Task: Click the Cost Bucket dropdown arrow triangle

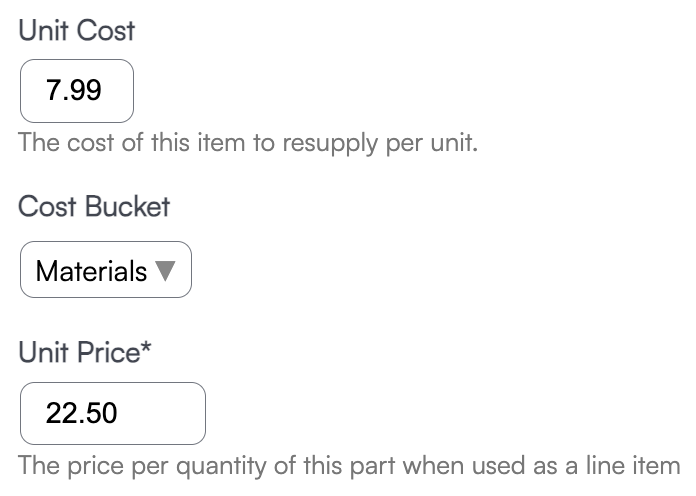Action: (167, 271)
